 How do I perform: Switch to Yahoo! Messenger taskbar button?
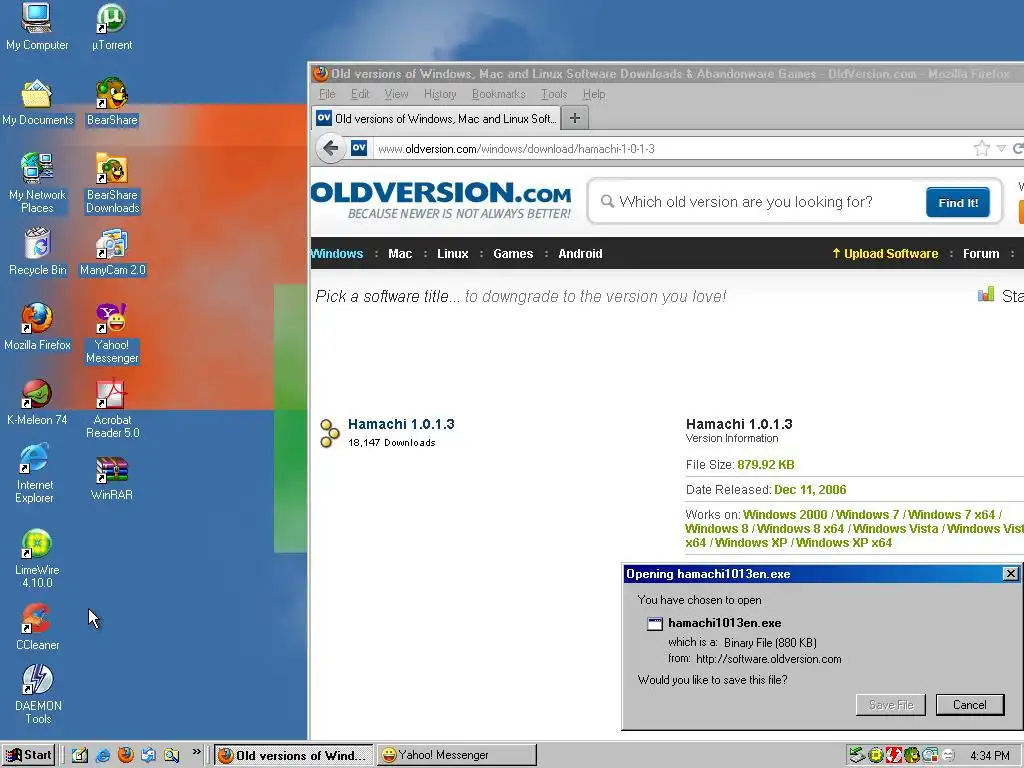[x=457, y=755]
